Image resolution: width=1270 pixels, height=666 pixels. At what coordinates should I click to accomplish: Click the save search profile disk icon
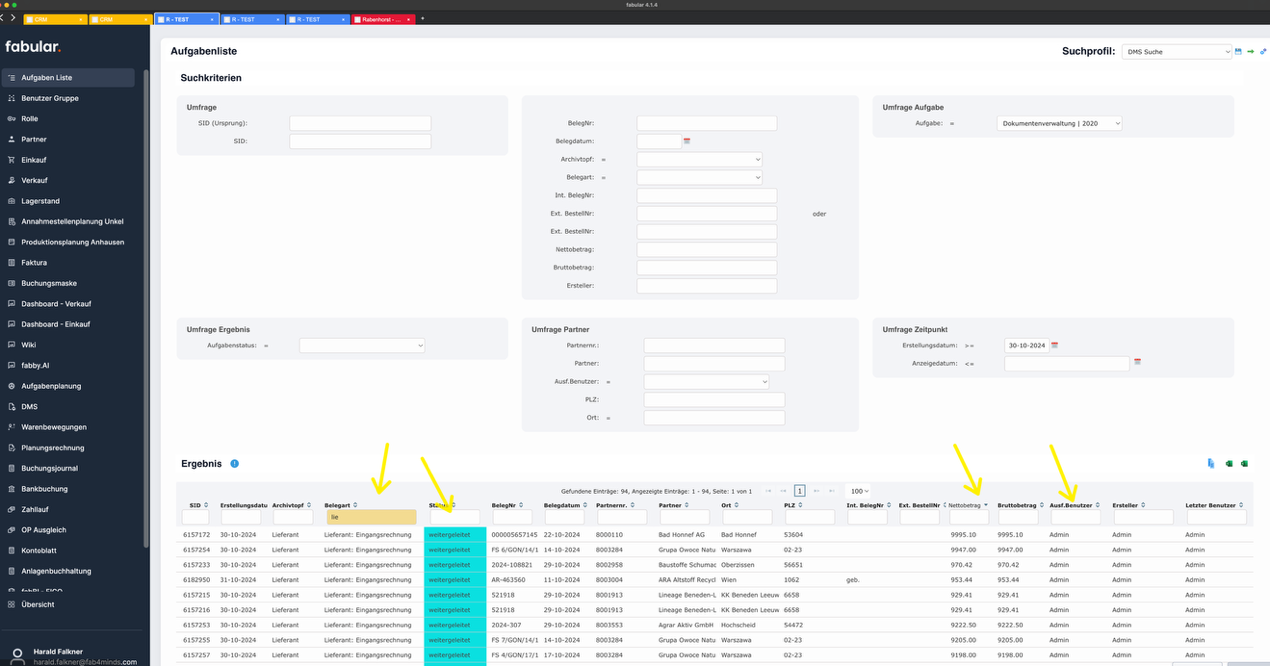pos(1239,51)
